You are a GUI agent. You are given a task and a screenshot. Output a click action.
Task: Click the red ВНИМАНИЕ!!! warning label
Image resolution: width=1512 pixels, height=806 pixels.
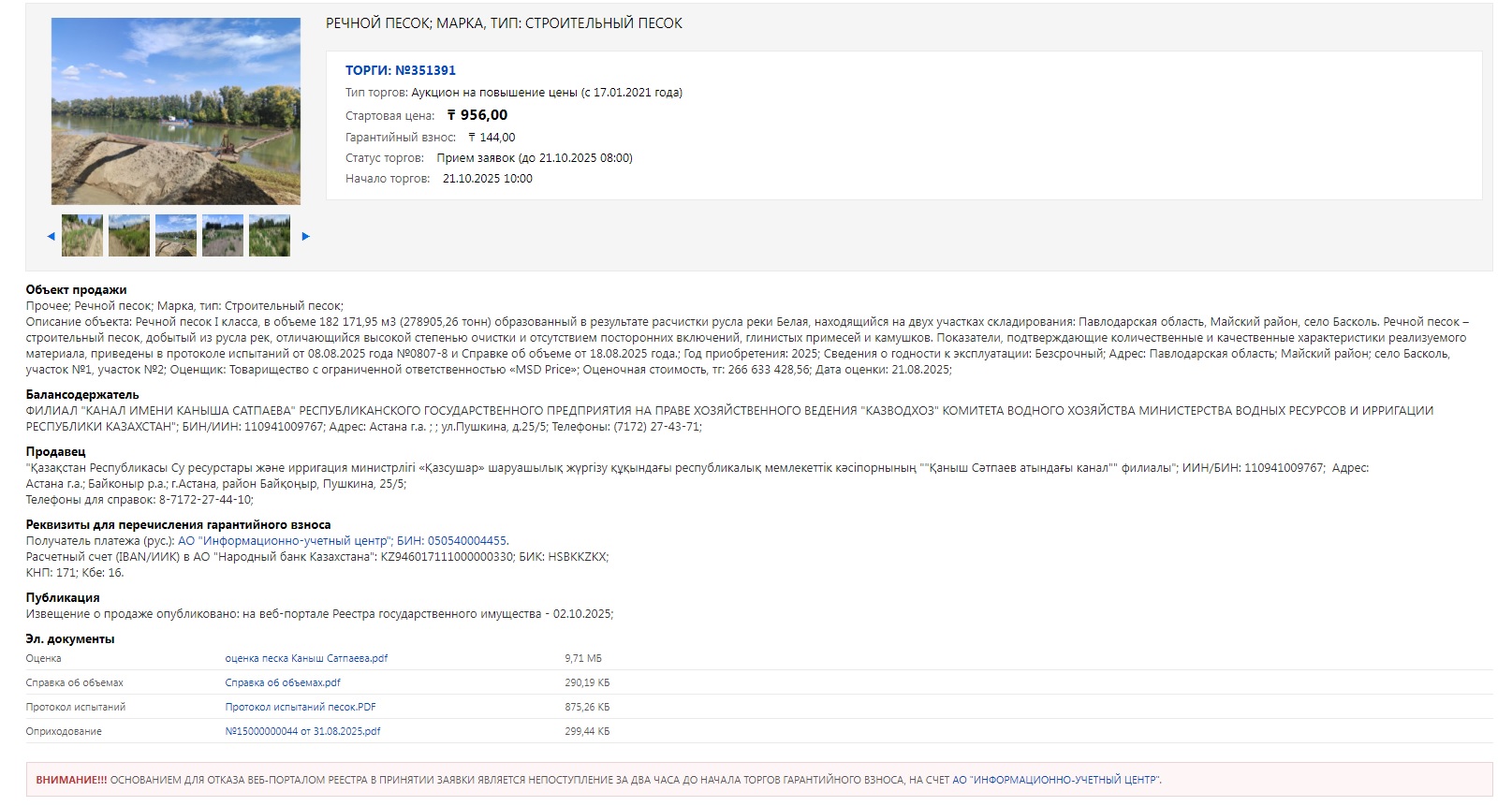(x=71, y=780)
